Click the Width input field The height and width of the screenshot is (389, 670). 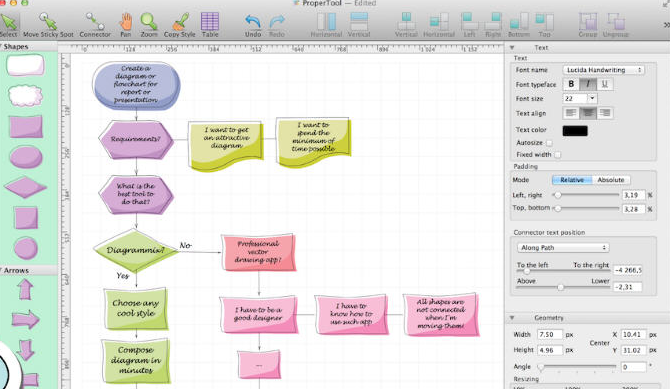pyautogui.click(x=550, y=334)
